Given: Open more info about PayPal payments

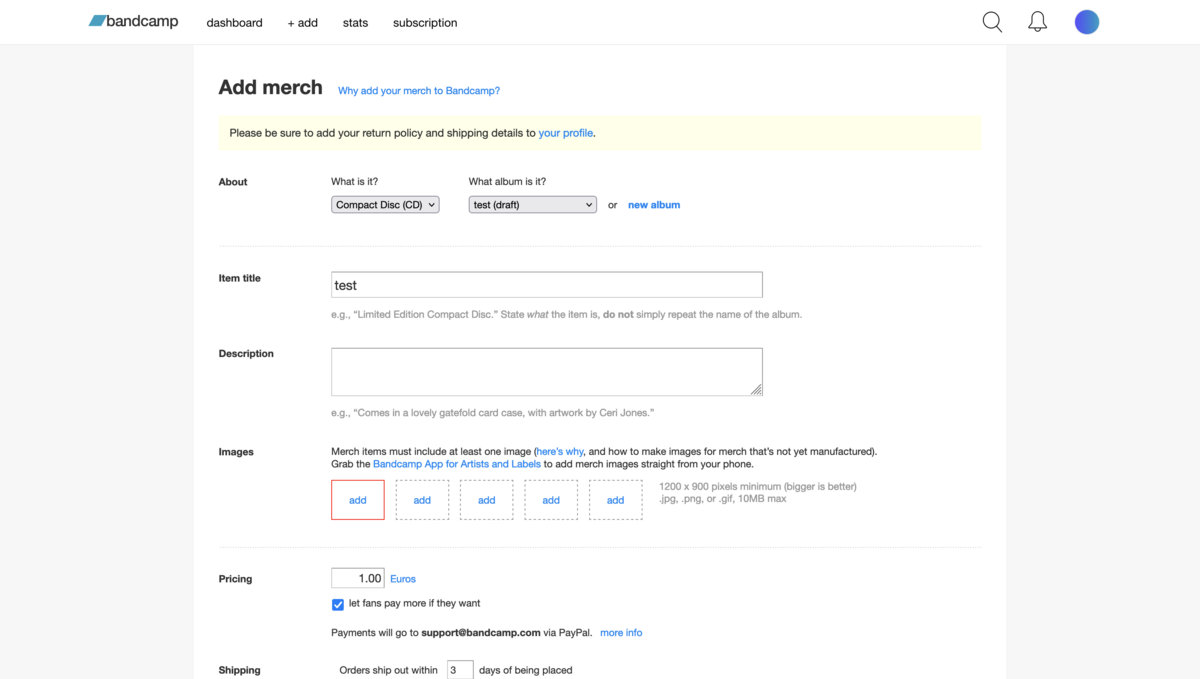Looking at the screenshot, I should pos(621,633).
